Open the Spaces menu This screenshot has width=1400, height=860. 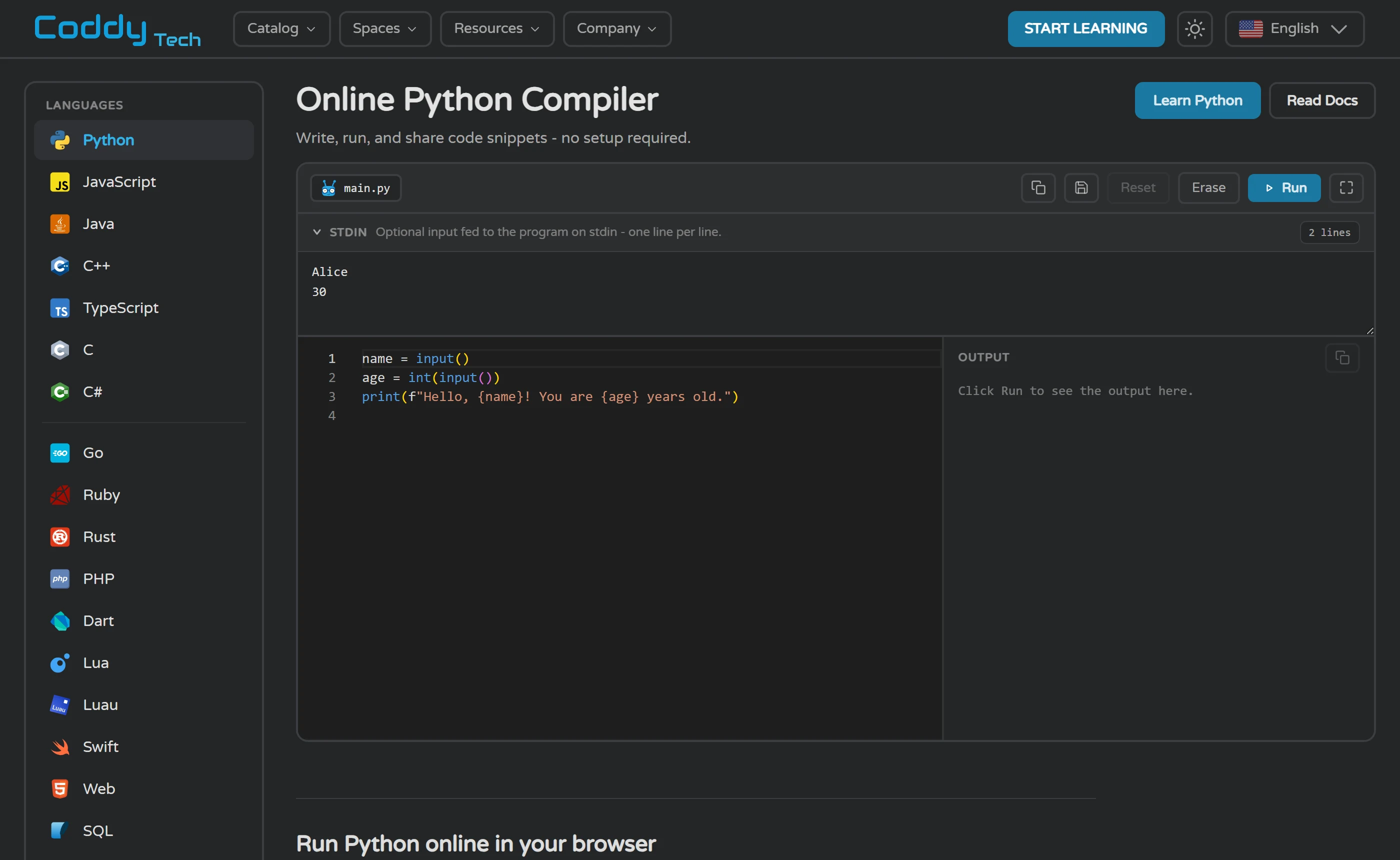tap(384, 28)
